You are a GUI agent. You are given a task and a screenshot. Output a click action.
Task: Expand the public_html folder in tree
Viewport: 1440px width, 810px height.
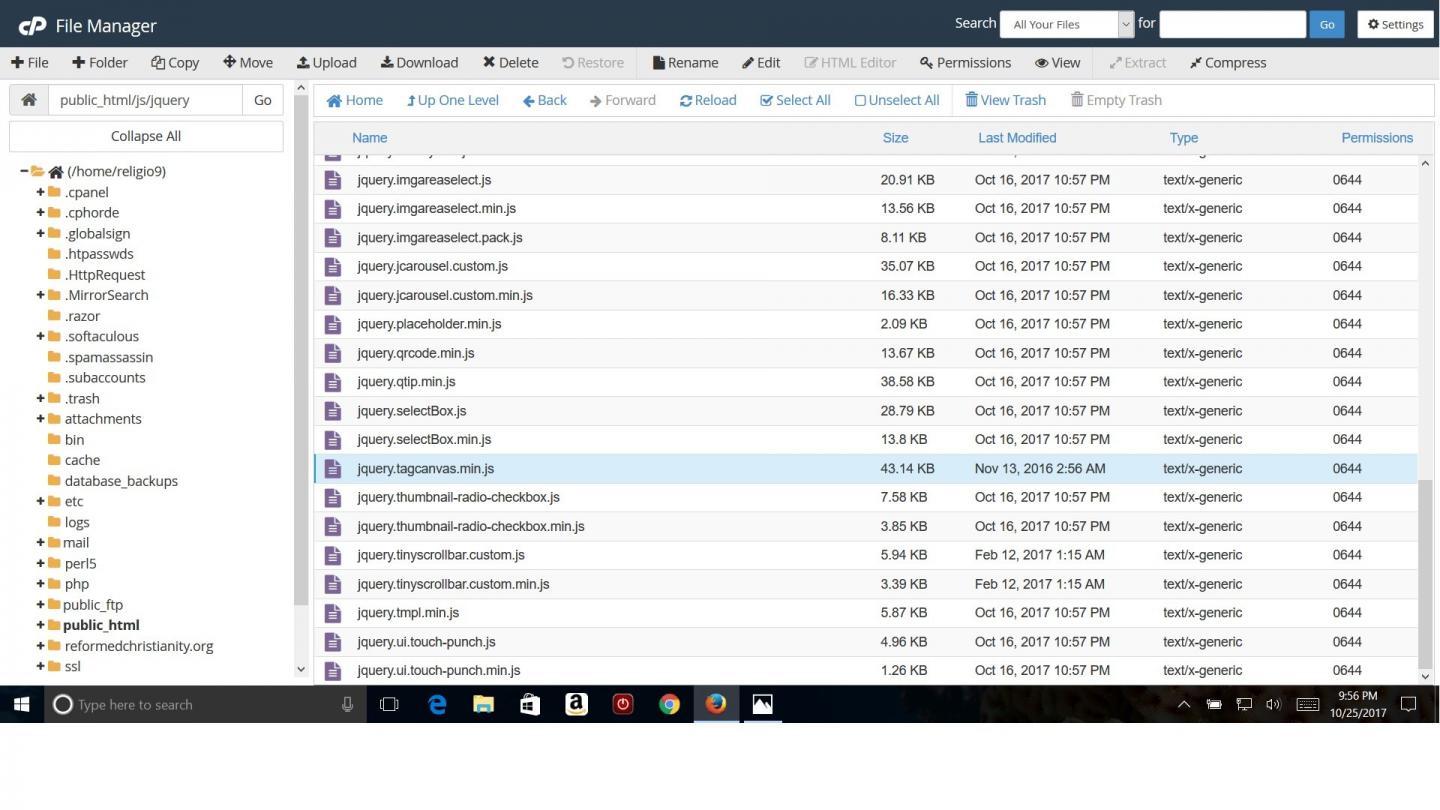point(41,625)
